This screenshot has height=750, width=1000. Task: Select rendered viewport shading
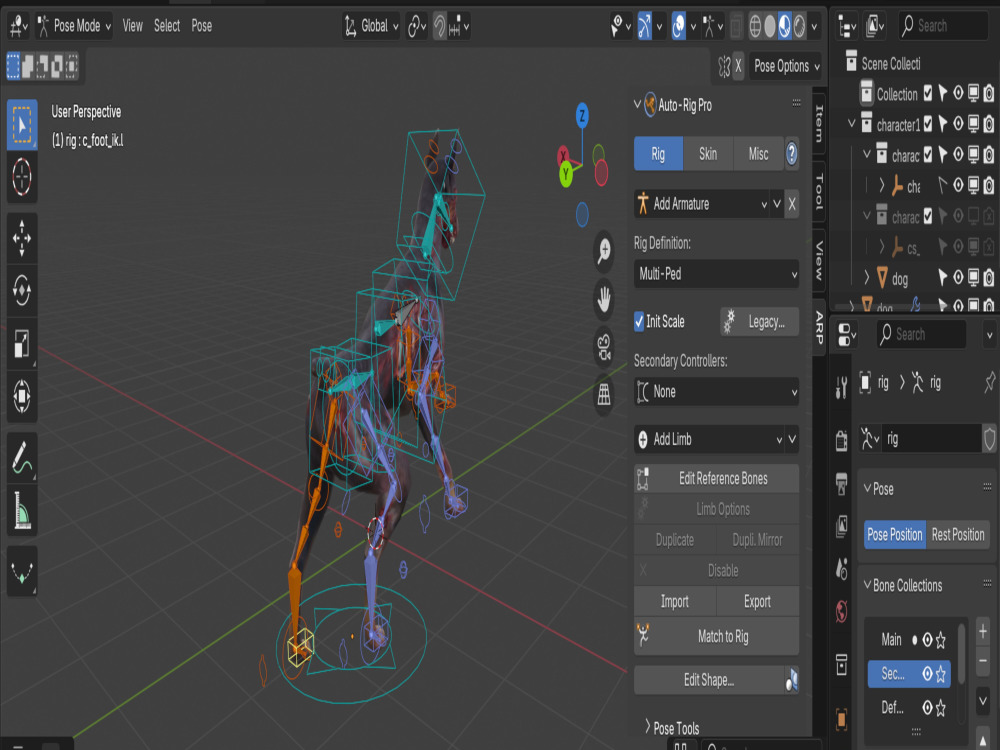click(x=799, y=26)
